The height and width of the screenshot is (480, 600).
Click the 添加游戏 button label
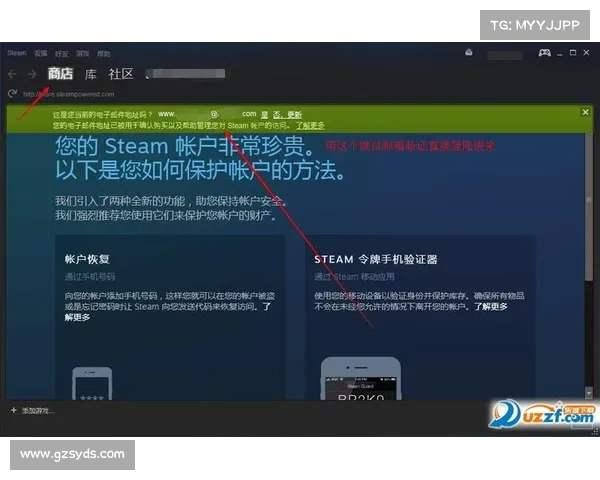pyautogui.click(x=38, y=411)
